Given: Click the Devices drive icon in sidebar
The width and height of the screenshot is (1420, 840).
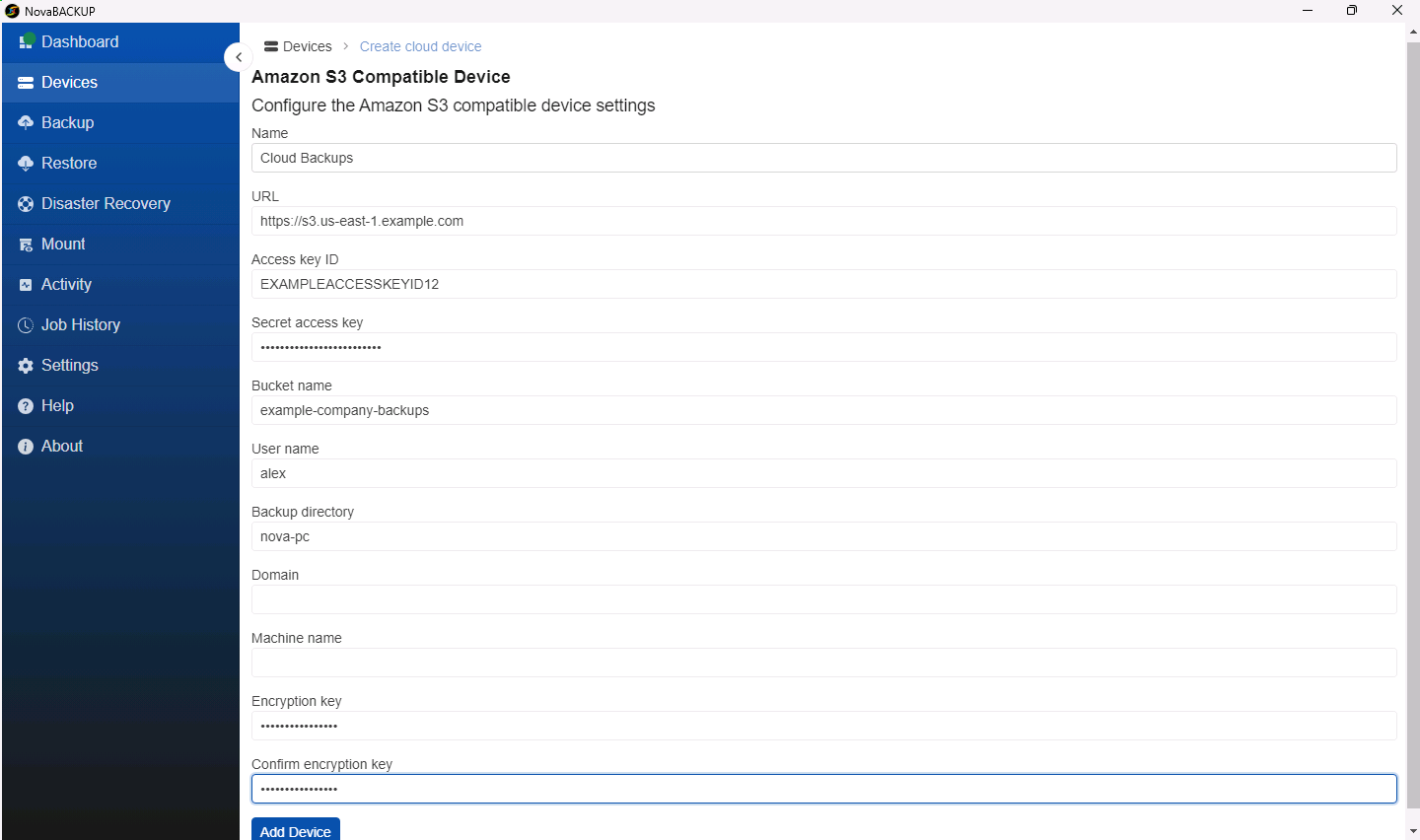Looking at the screenshot, I should tap(26, 83).
